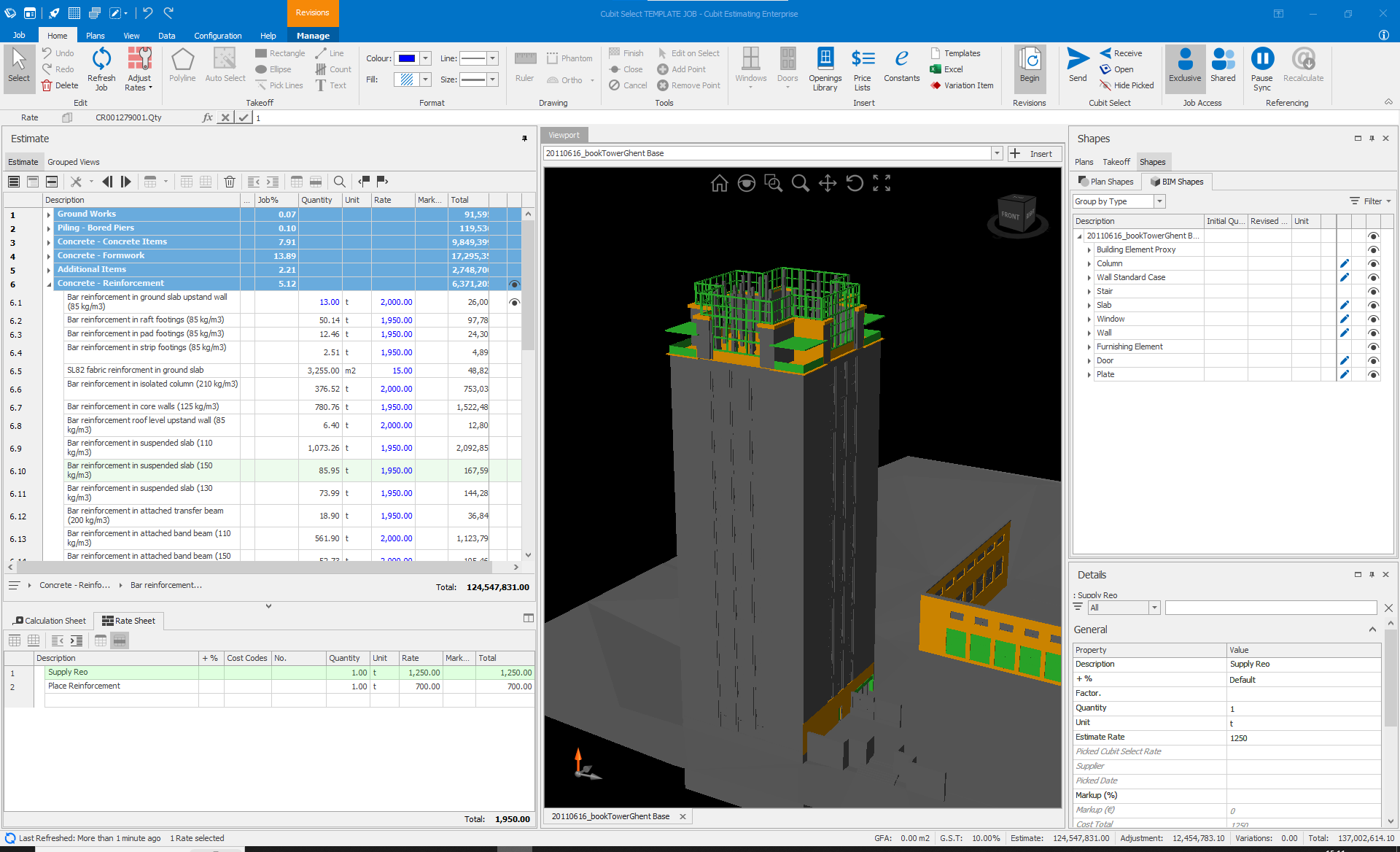
Task: Click the delete trash icon in Estimate toolbar
Action: pyautogui.click(x=230, y=182)
